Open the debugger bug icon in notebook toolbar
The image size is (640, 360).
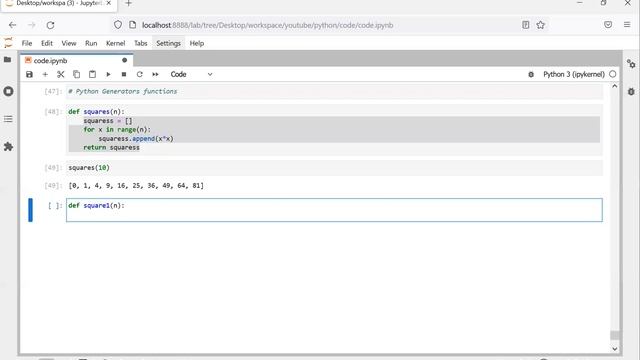pos(531,74)
